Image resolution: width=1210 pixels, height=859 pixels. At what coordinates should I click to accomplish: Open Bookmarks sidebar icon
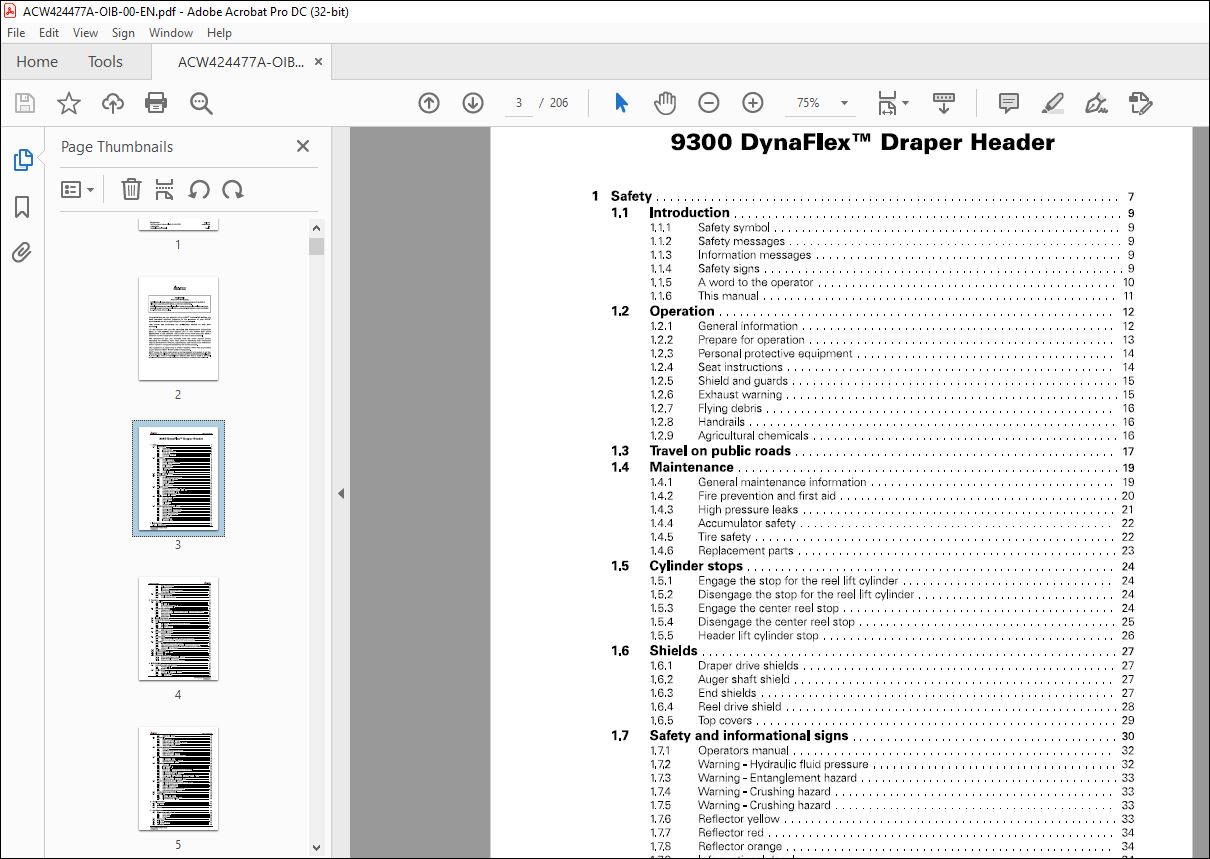point(22,207)
